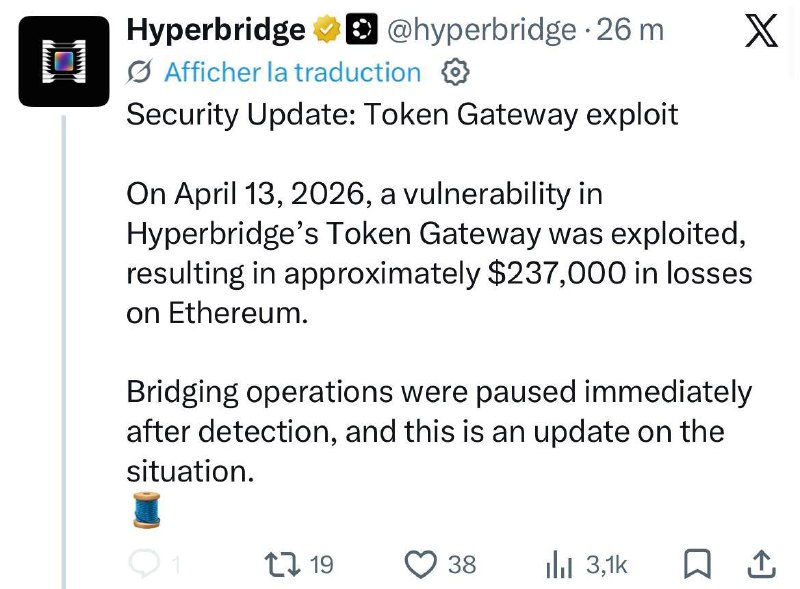Open view analytics bar chart icon

click(x=557, y=566)
